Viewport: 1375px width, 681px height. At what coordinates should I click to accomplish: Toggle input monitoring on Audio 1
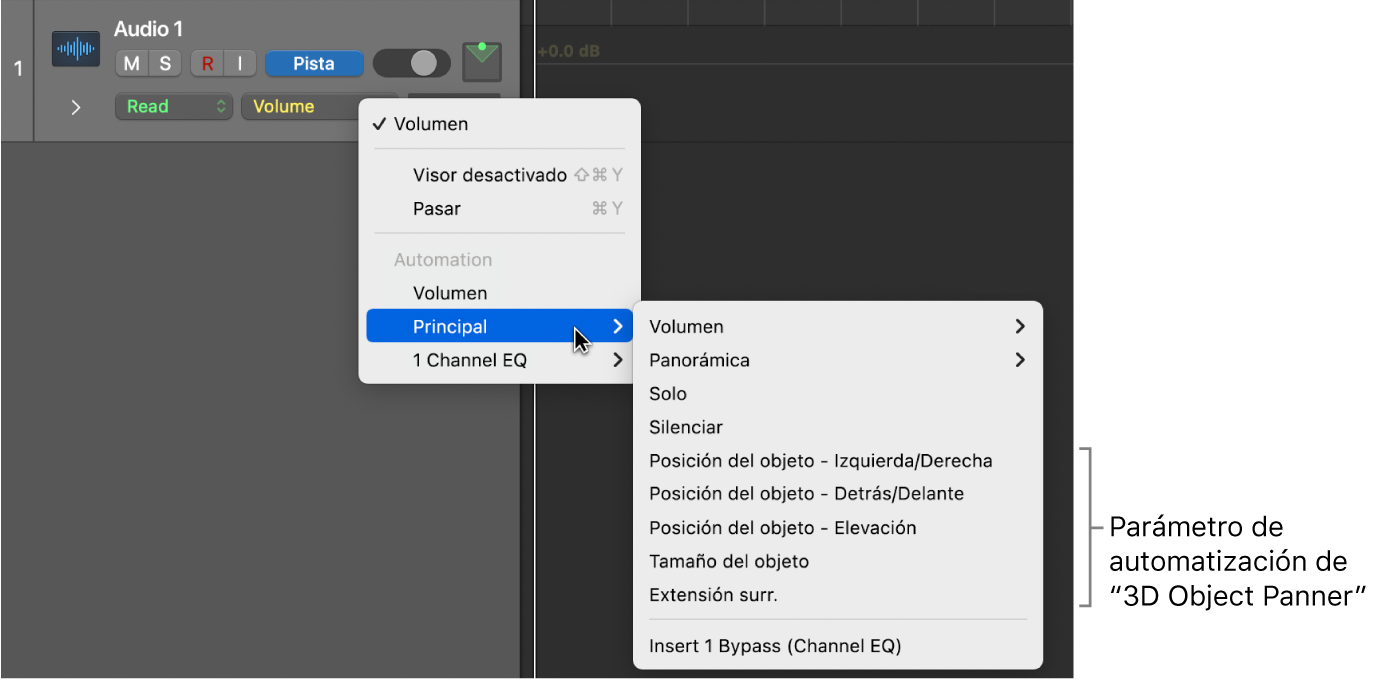coord(239,64)
